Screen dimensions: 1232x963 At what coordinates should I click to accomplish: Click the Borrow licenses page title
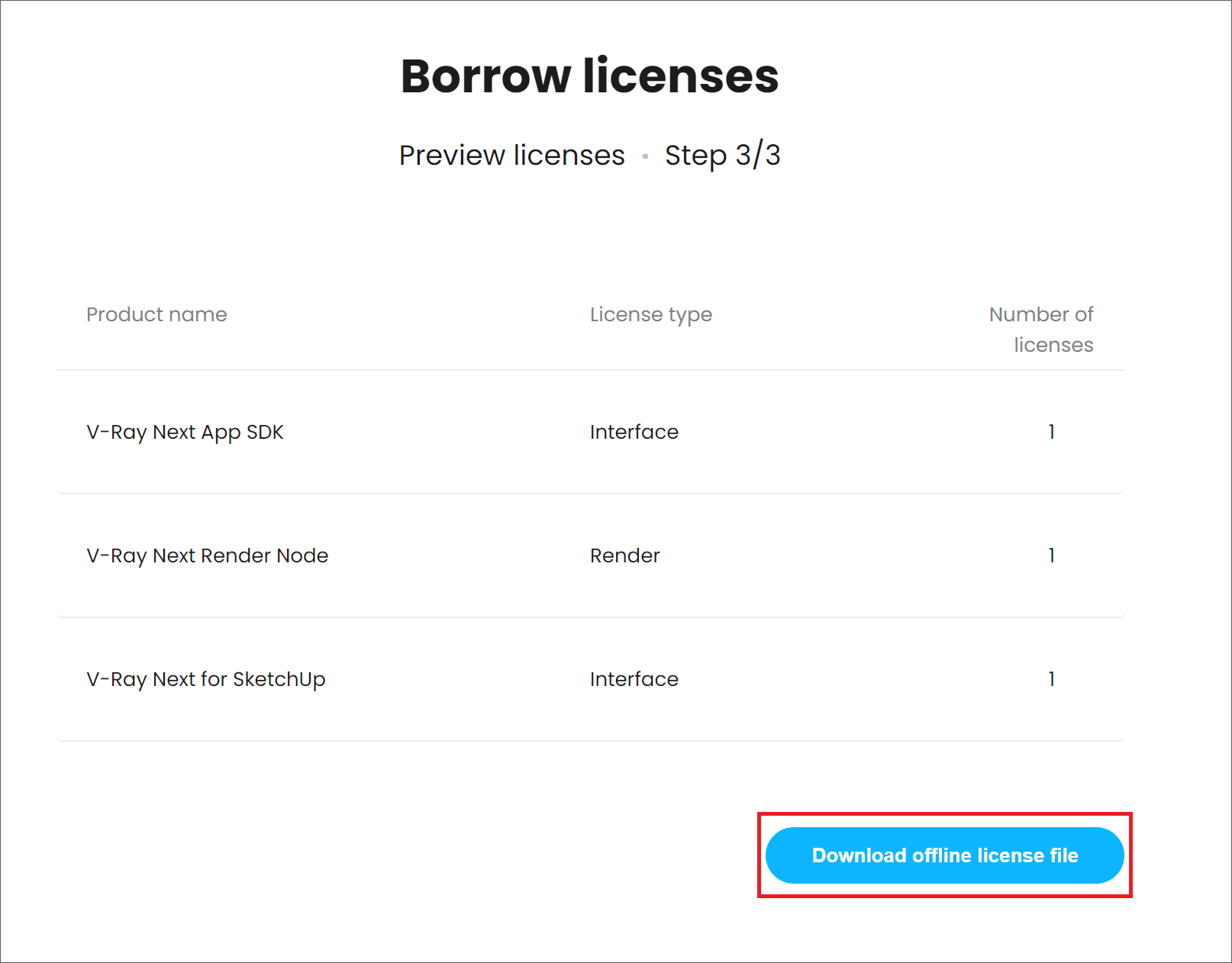[x=589, y=76]
